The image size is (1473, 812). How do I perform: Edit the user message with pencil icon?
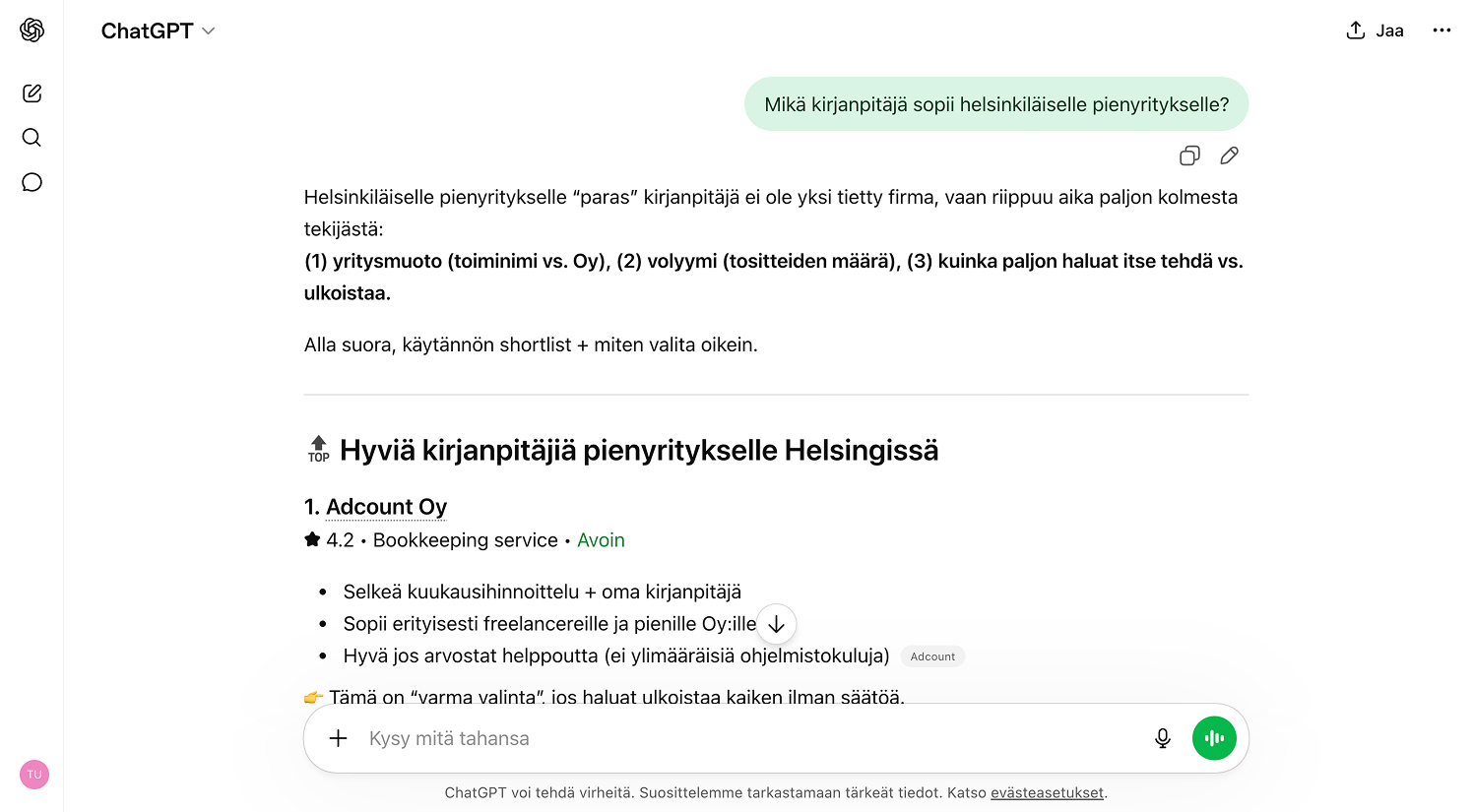click(1229, 156)
